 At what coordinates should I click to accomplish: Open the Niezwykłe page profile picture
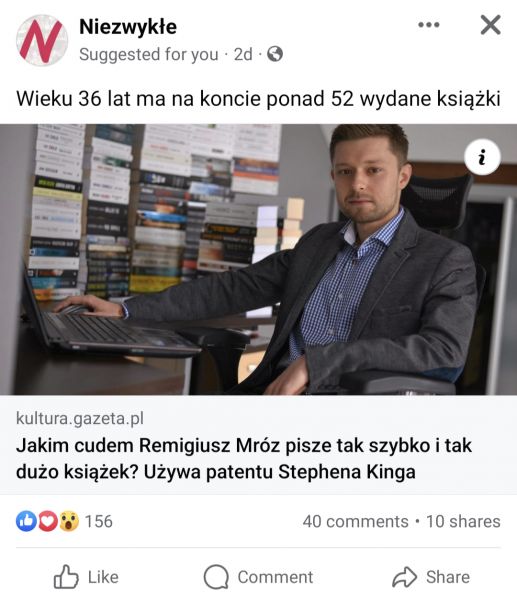pos(42,40)
